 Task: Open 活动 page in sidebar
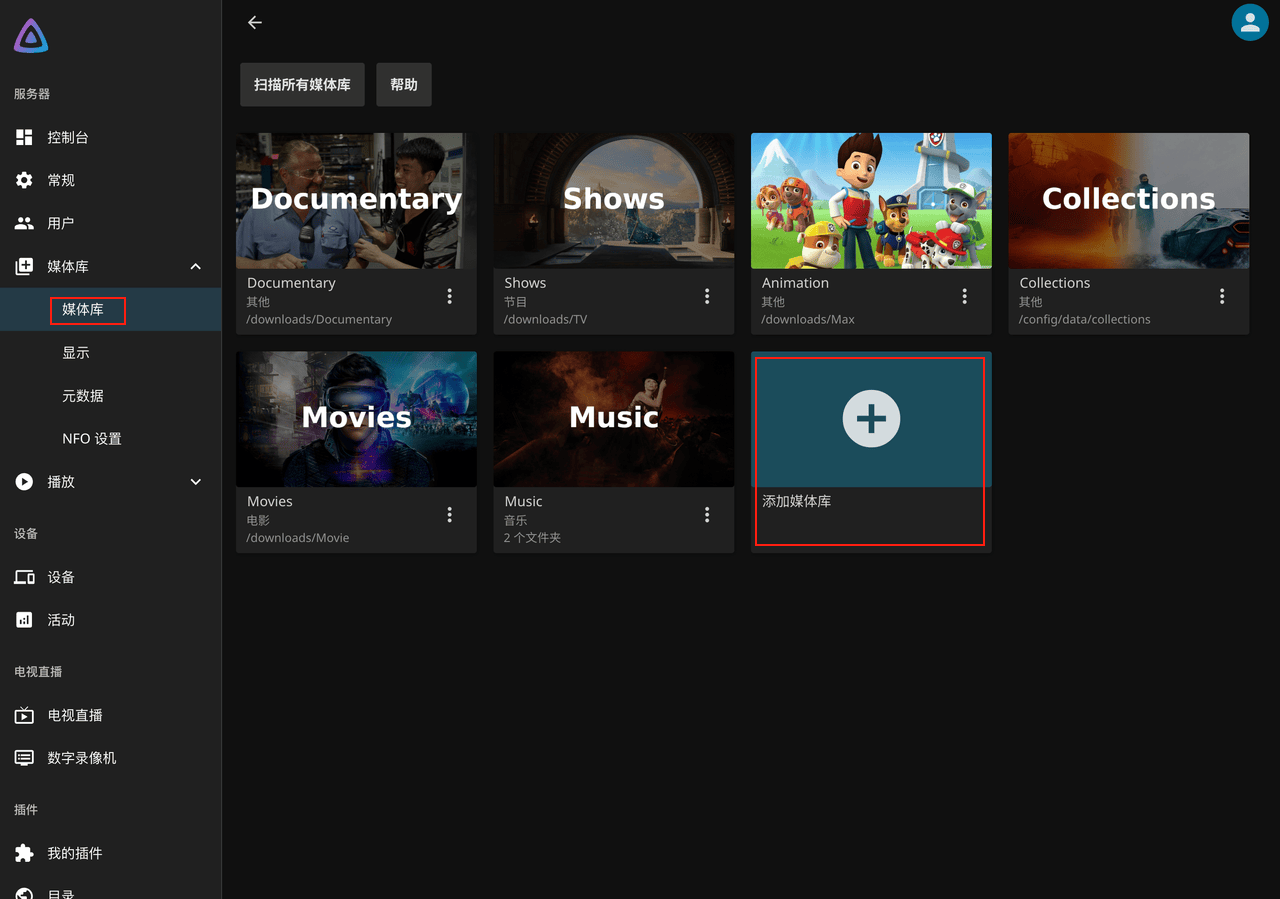110,620
